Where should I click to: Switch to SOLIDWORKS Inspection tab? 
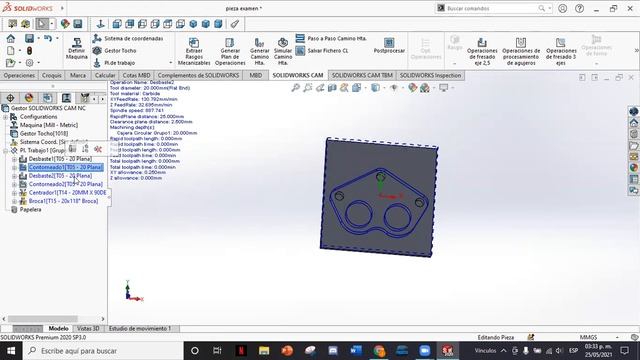(430, 76)
